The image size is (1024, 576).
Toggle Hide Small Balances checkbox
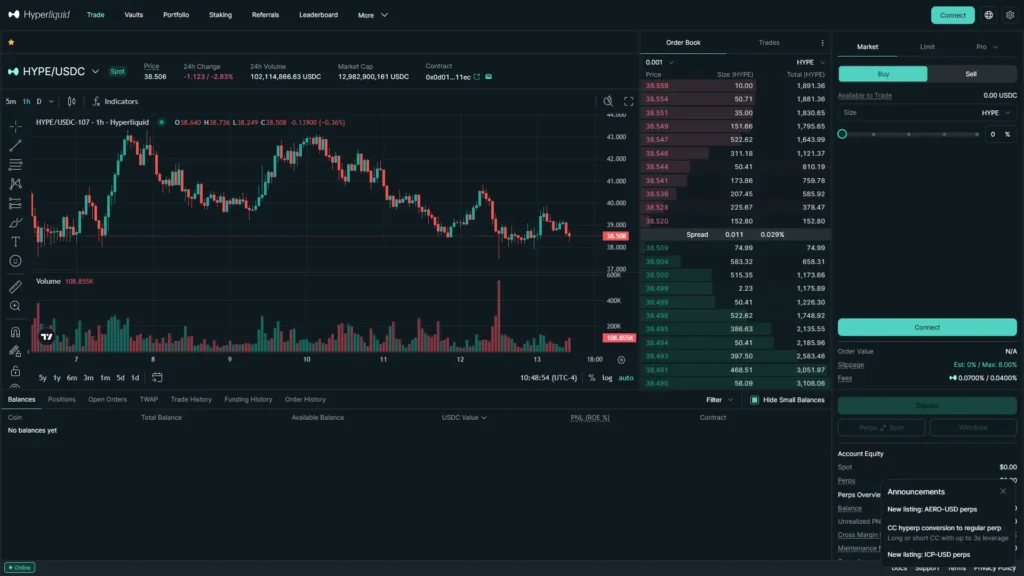[x=755, y=400]
